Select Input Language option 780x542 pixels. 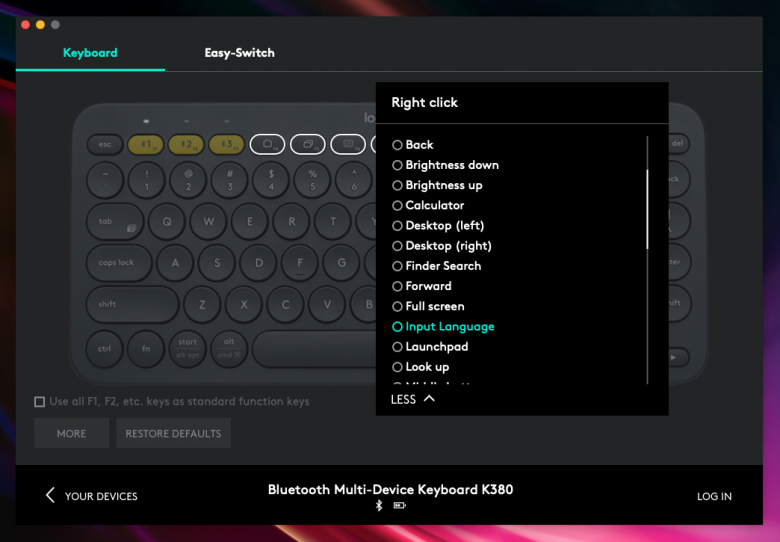(443, 327)
